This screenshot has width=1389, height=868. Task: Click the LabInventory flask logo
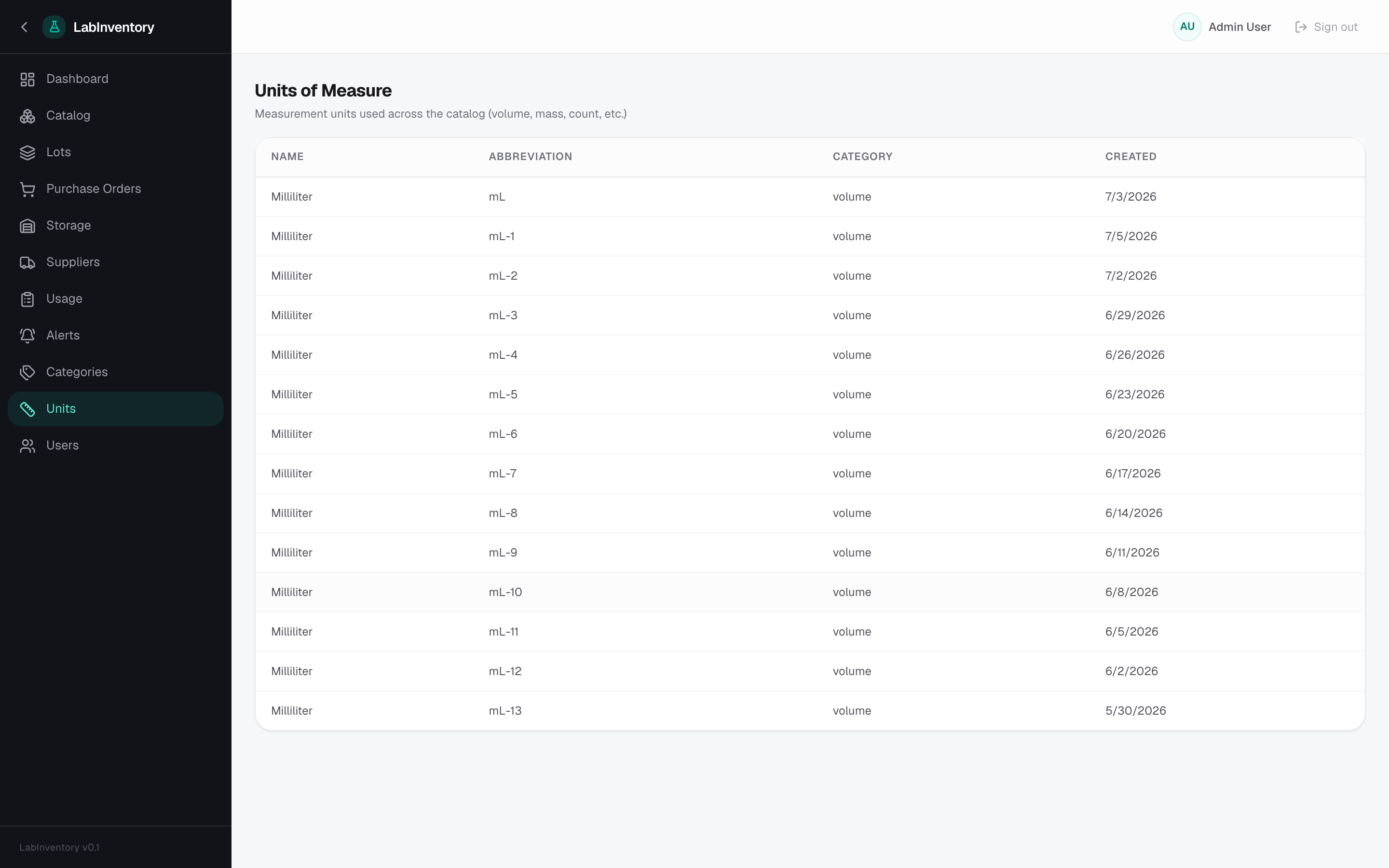click(x=54, y=27)
